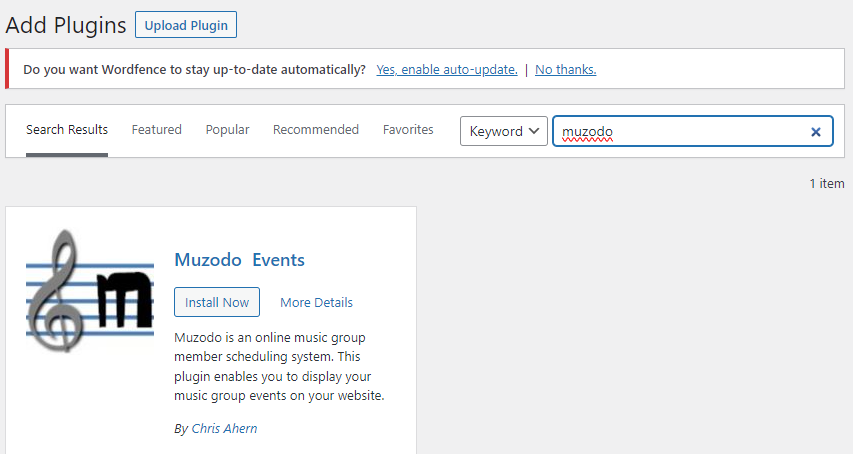This screenshot has height=454, width=853.
Task: Open the Featured plugins tab
Action: coord(157,130)
